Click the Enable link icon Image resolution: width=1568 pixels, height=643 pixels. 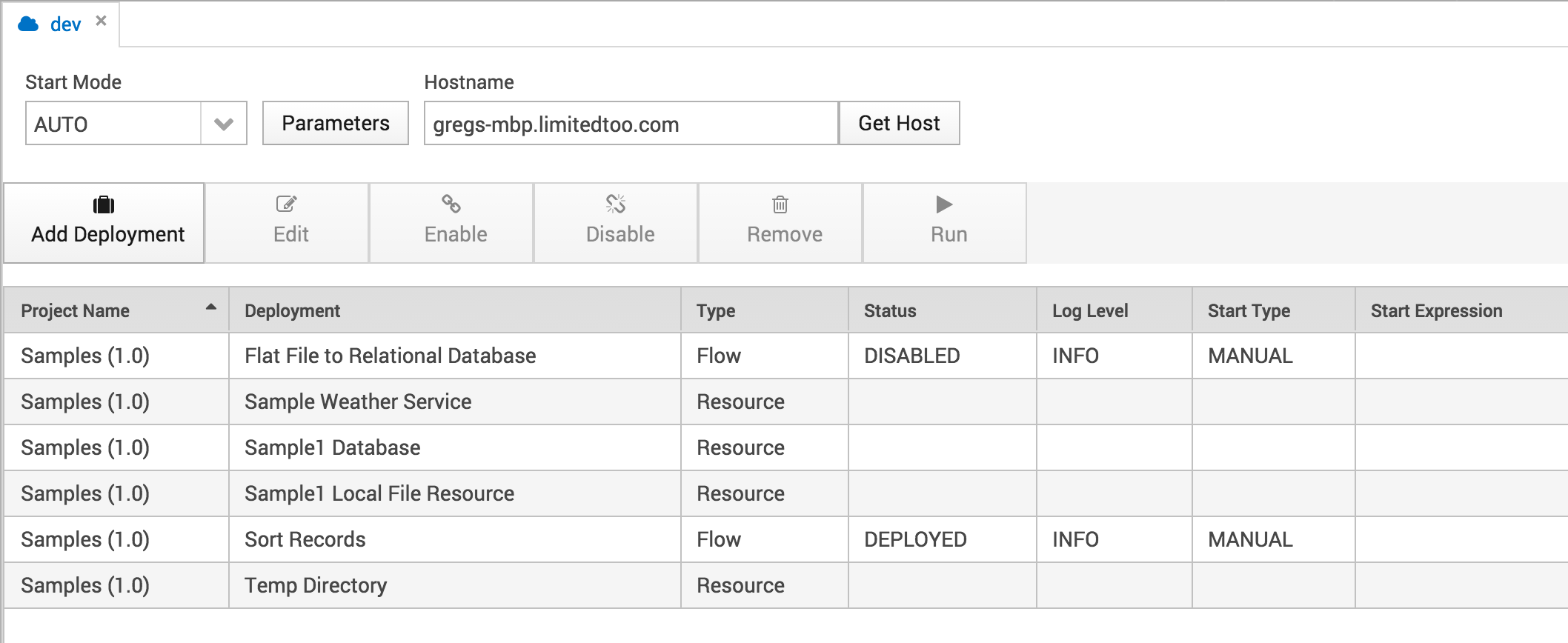[451, 204]
